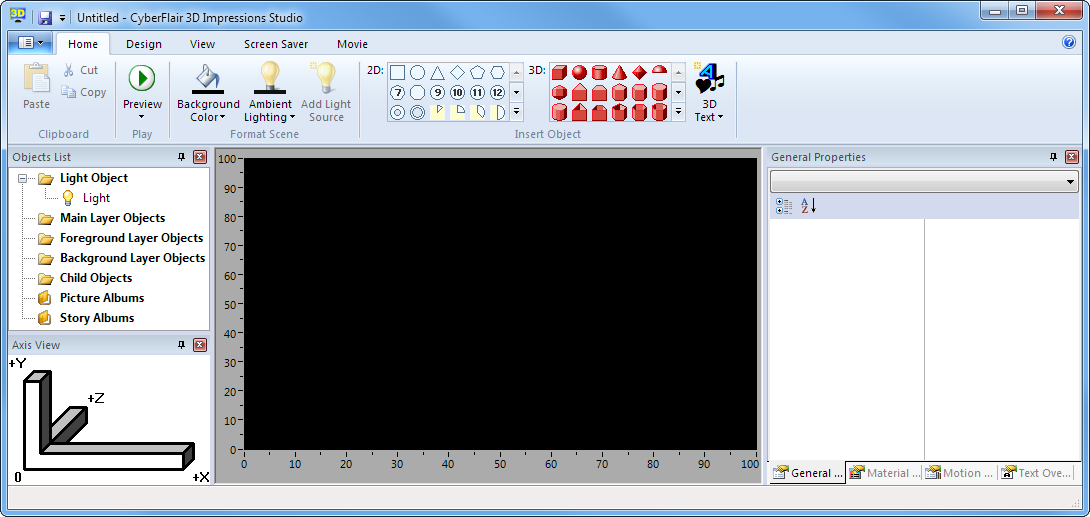Click the Background Color paint bucket icon
Image resolution: width=1090 pixels, height=517 pixels.
click(208, 78)
